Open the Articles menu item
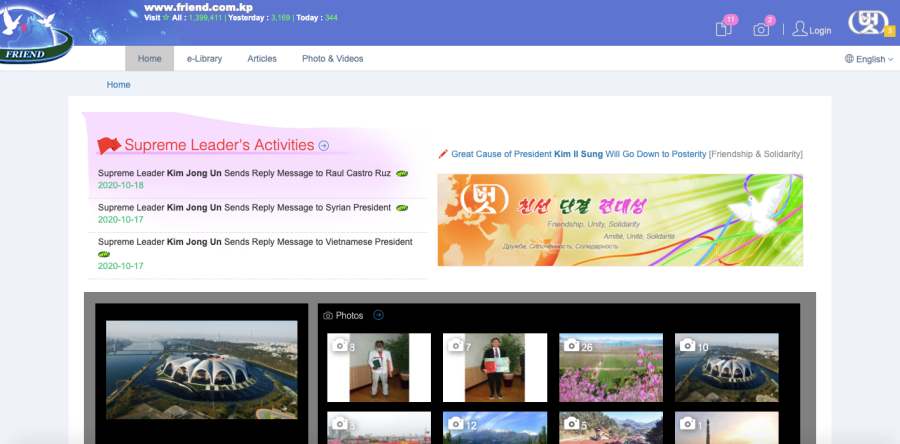 [x=262, y=59]
